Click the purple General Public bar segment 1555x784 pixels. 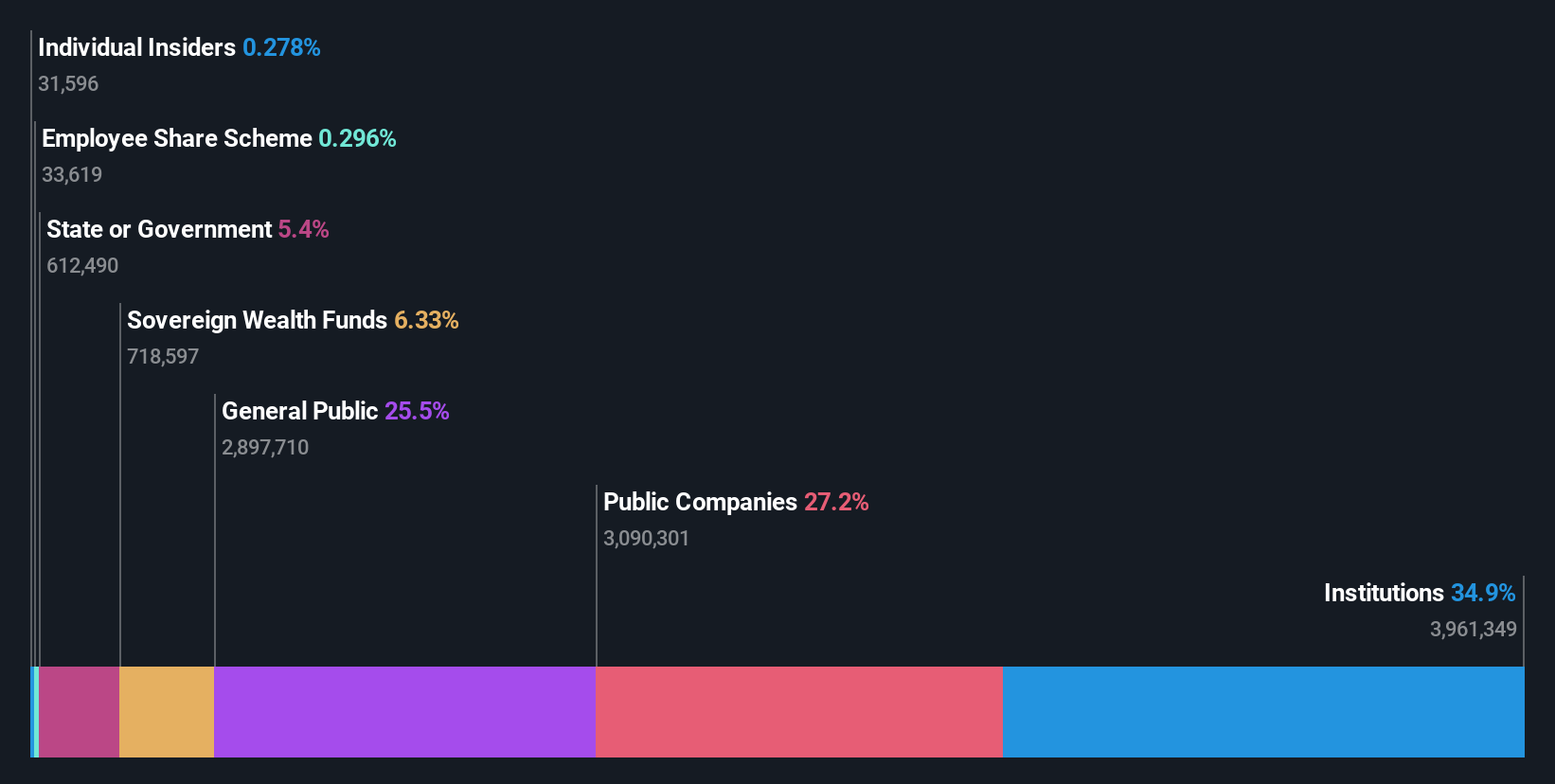(404, 712)
